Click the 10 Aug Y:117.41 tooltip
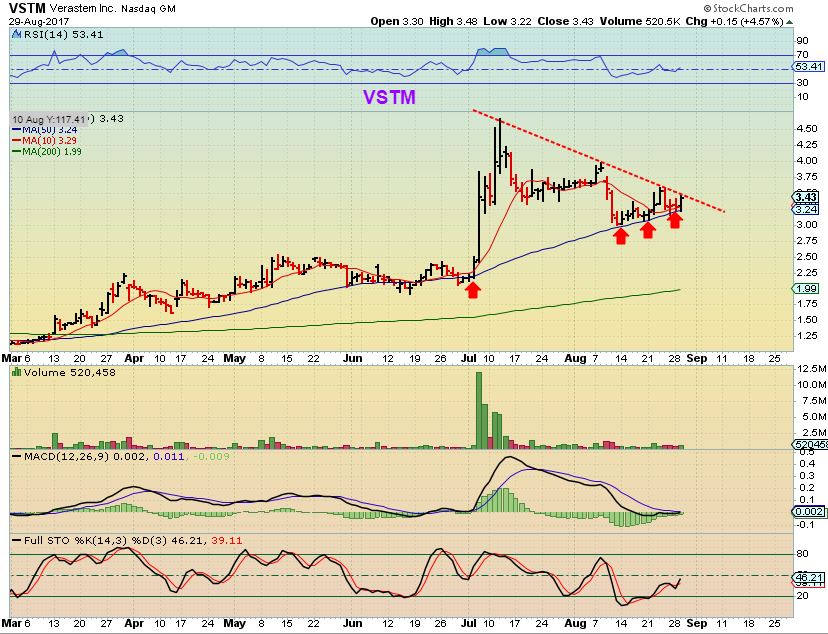Viewport: 828px width, 634px height. click(x=50, y=119)
